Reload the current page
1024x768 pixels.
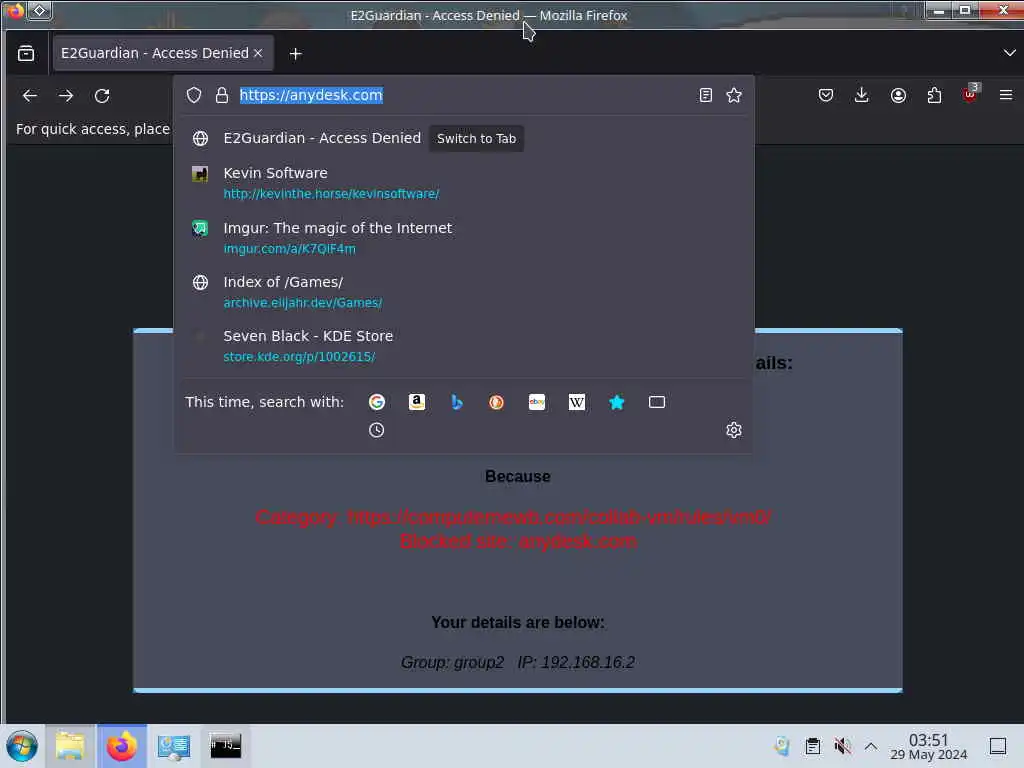click(102, 95)
